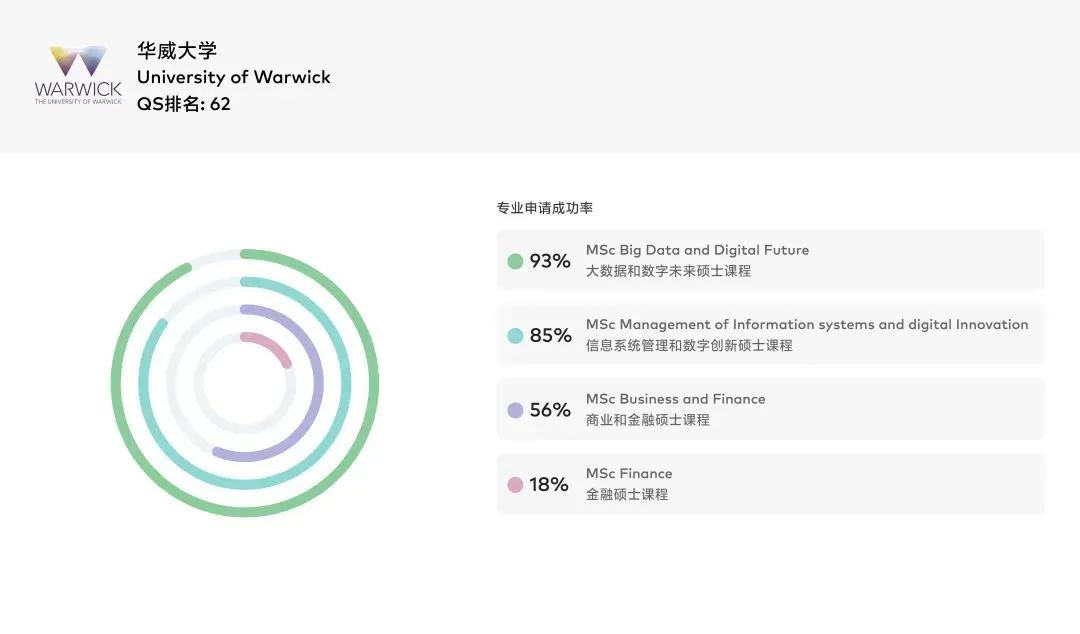This screenshot has height=634, width=1080.
Task: Click the purple dot beside 56%
Action: coord(515,410)
